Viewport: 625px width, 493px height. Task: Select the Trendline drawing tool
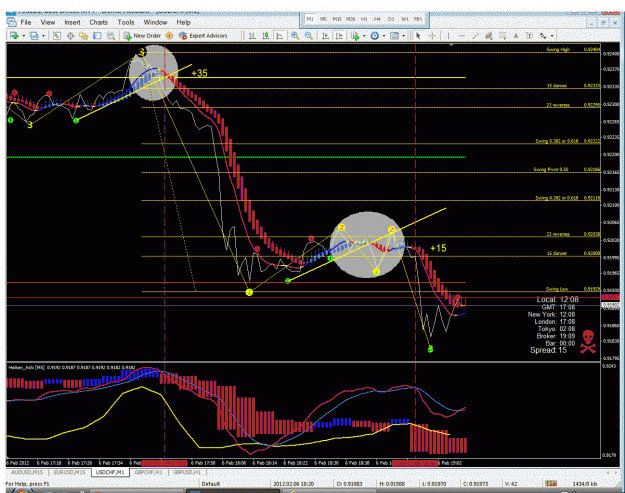coord(476,36)
